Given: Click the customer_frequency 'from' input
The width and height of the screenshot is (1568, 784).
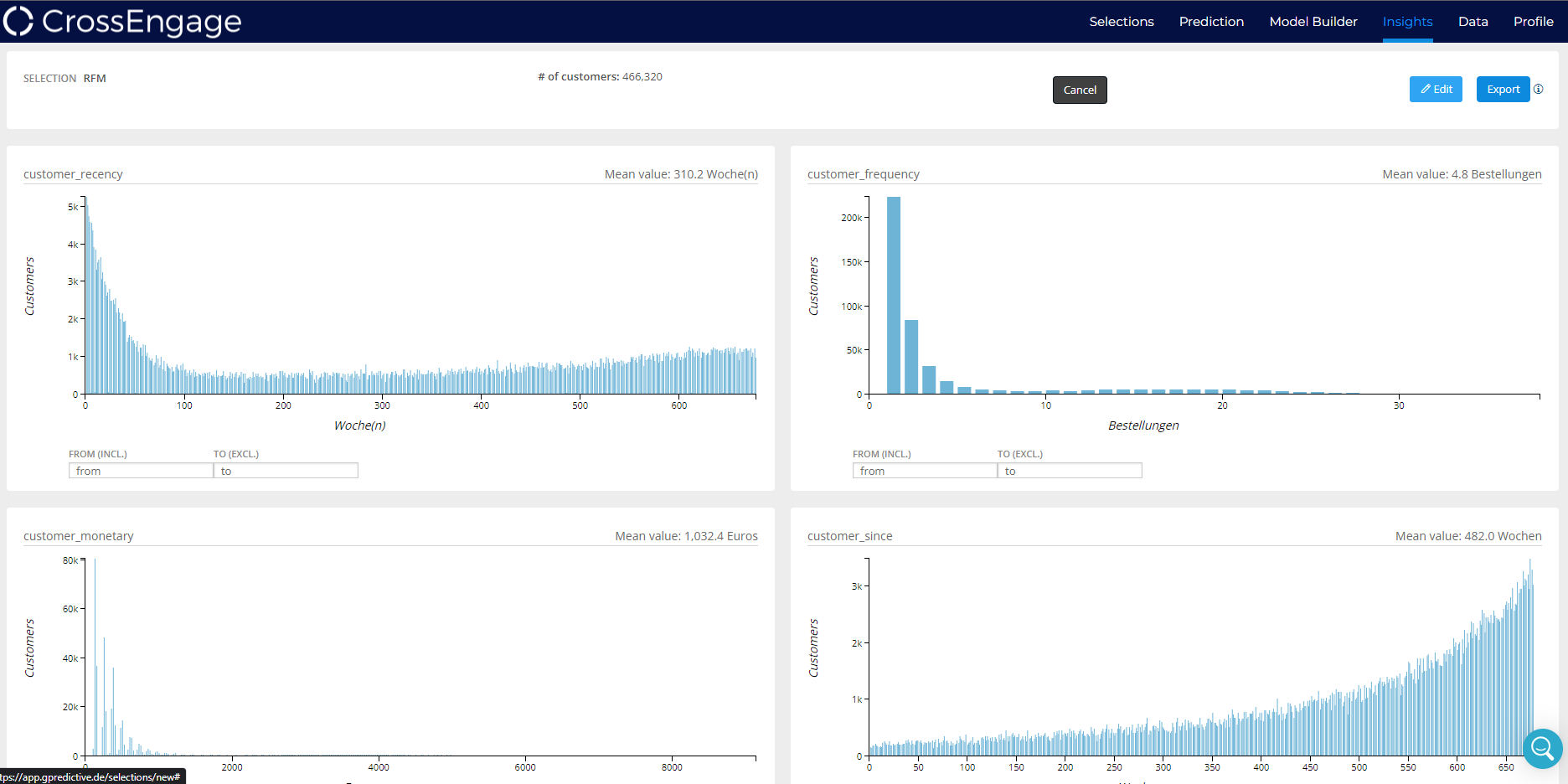Looking at the screenshot, I should click(x=925, y=471).
